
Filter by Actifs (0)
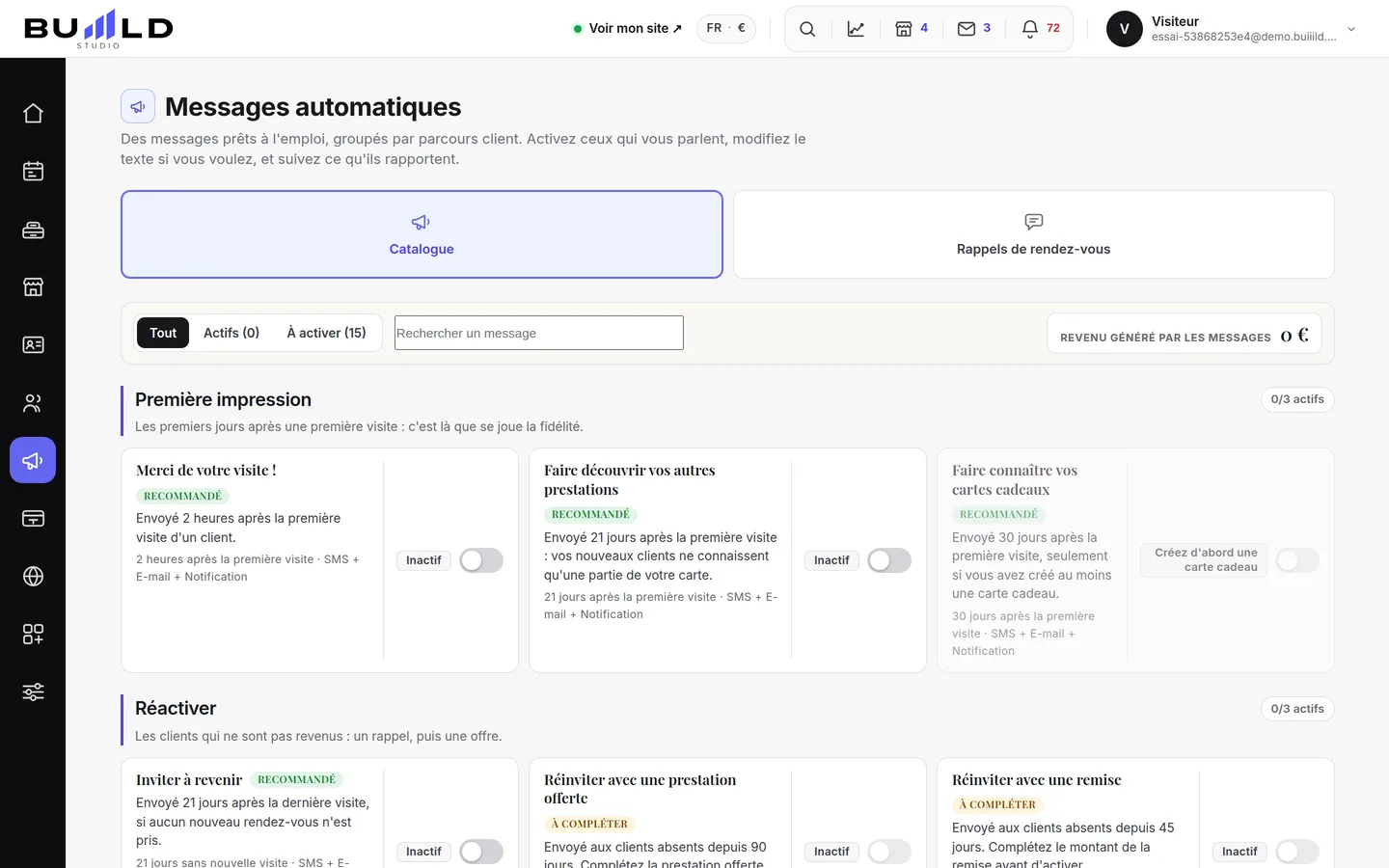231,333
